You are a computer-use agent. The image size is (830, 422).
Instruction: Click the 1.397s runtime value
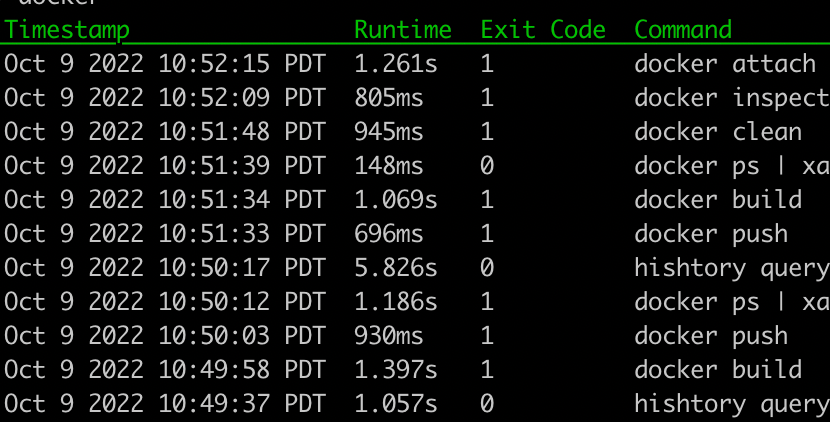[396, 370]
